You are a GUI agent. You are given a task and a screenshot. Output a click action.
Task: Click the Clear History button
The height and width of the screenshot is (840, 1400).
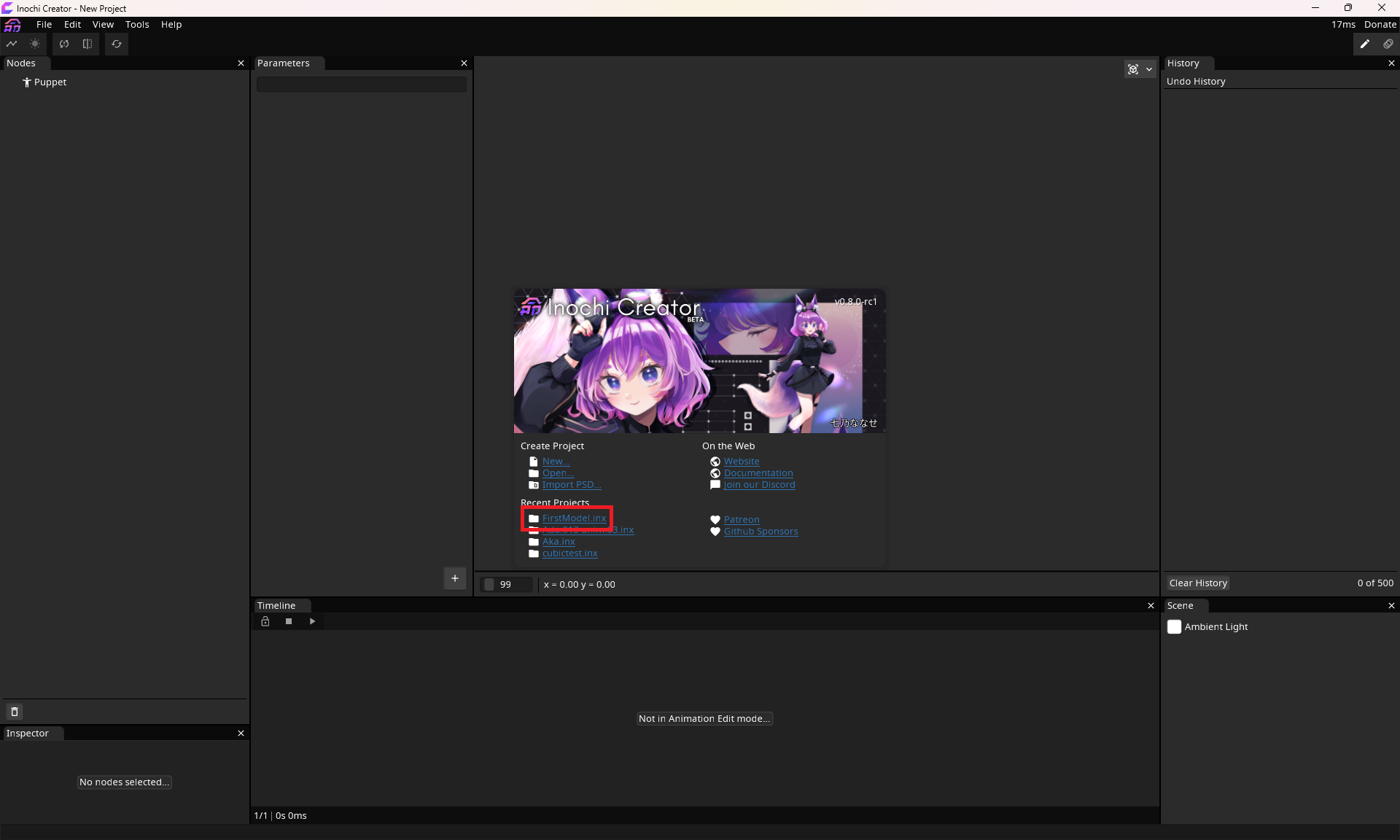click(x=1198, y=583)
